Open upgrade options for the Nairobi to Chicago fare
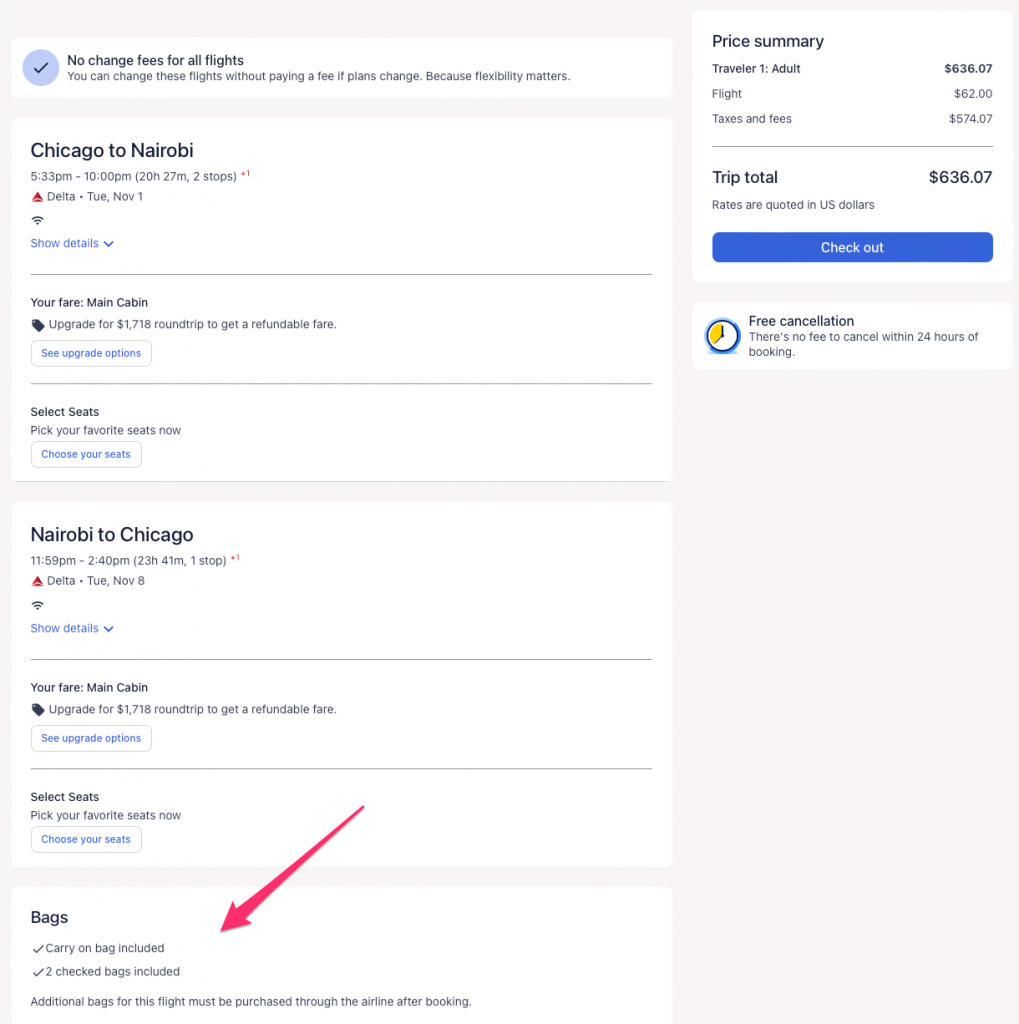The image size is (1019, 1024). 91,738
